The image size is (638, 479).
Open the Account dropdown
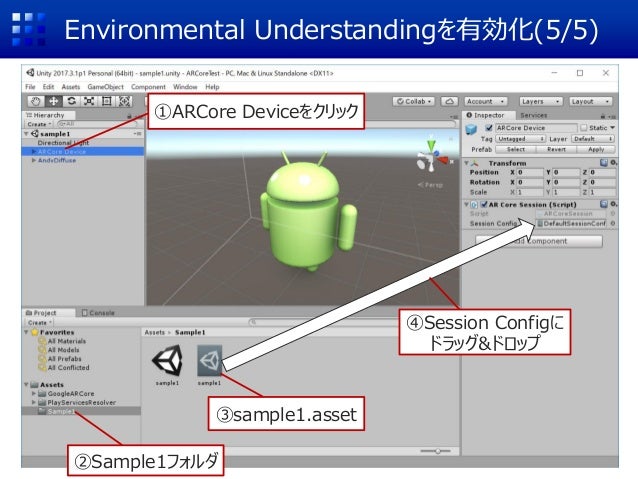tap(486, 101)
